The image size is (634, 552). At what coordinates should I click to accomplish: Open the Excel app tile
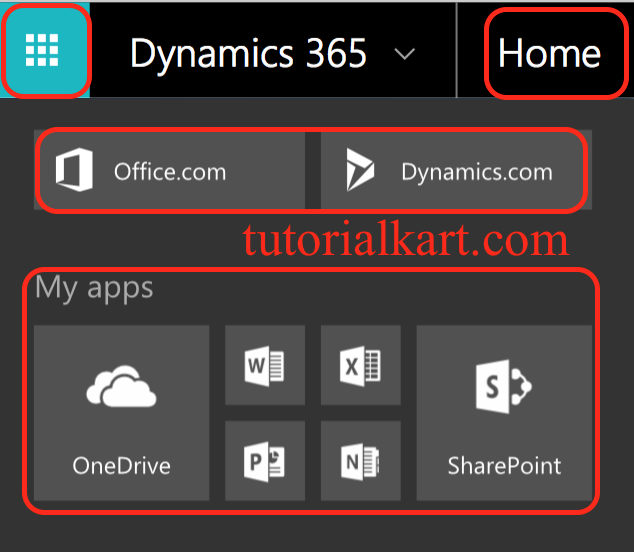361,365
